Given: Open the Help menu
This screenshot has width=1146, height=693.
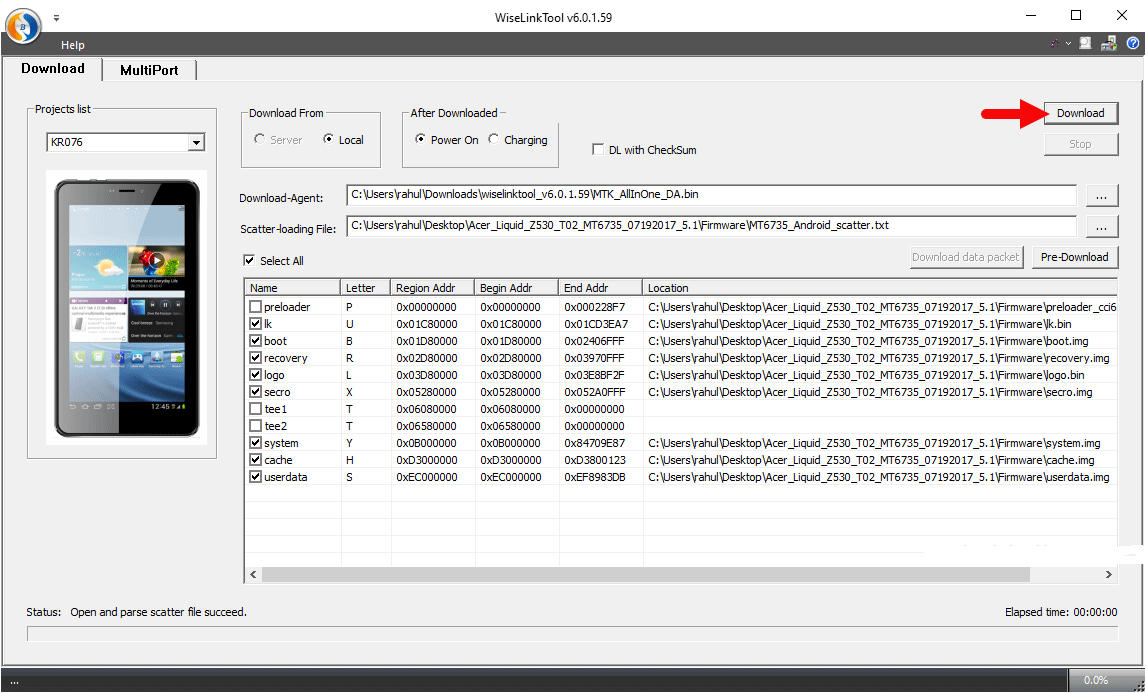Looking at the screenshot, I should pyautogui.click(x=73, y=45).
